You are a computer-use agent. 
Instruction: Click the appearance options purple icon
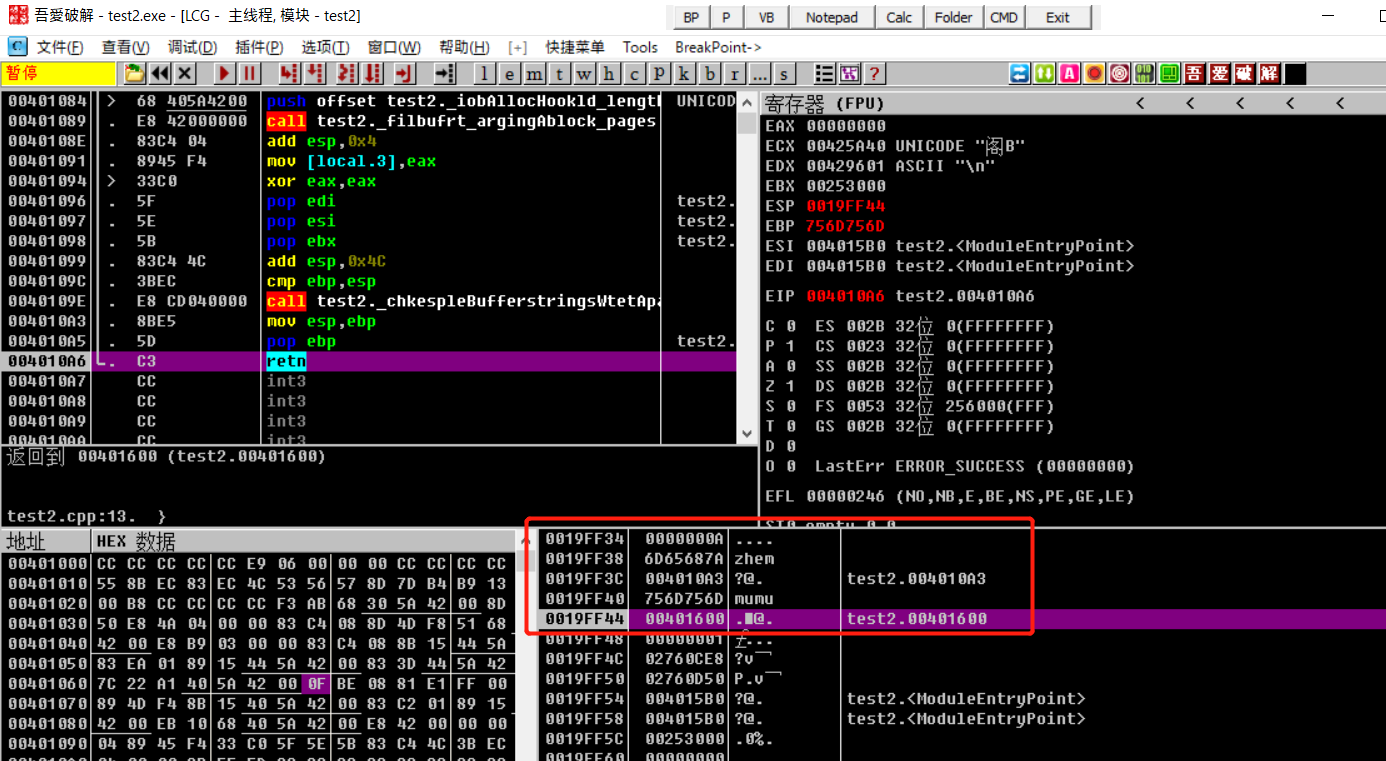coord(849,74)
